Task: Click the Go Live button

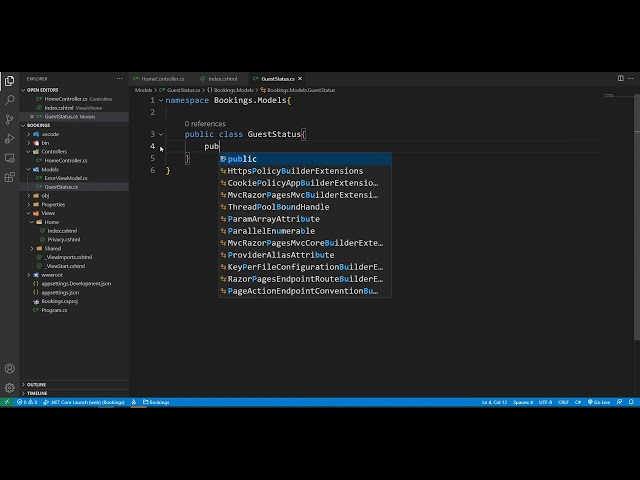Action: pyautogui.click(x=598, y=402)
